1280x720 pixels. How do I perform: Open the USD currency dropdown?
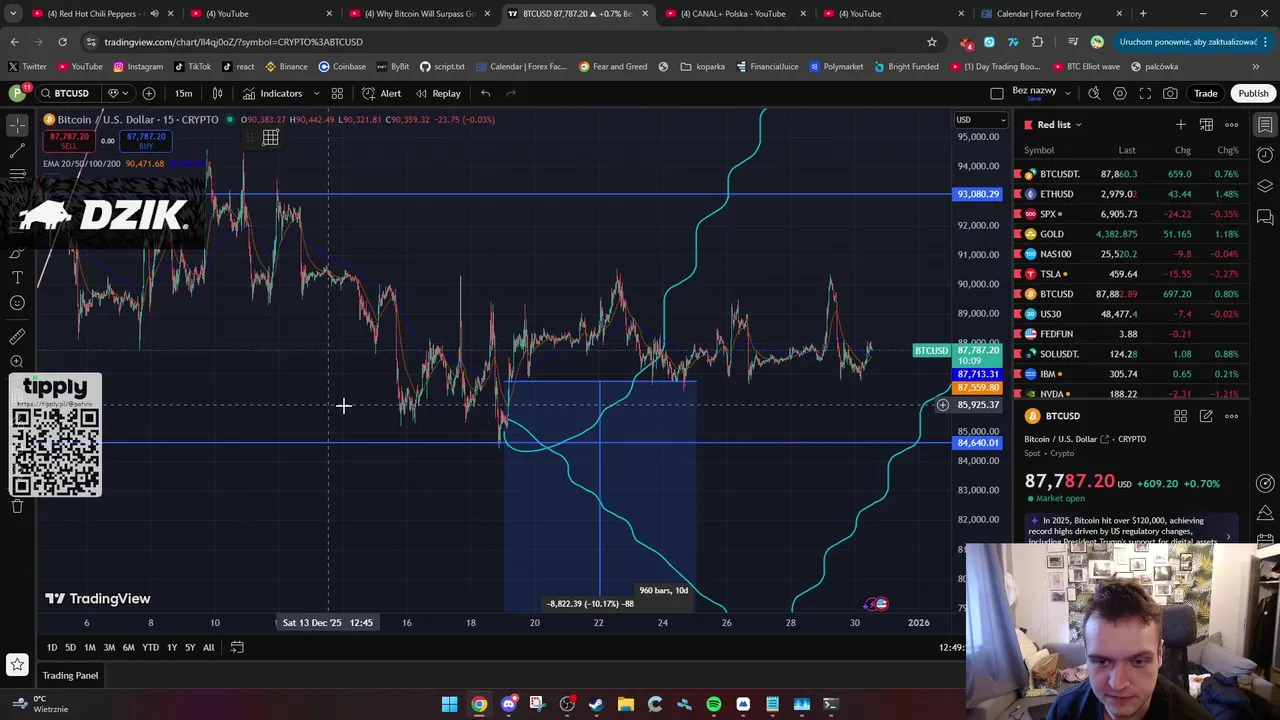[x=980, y=120]
